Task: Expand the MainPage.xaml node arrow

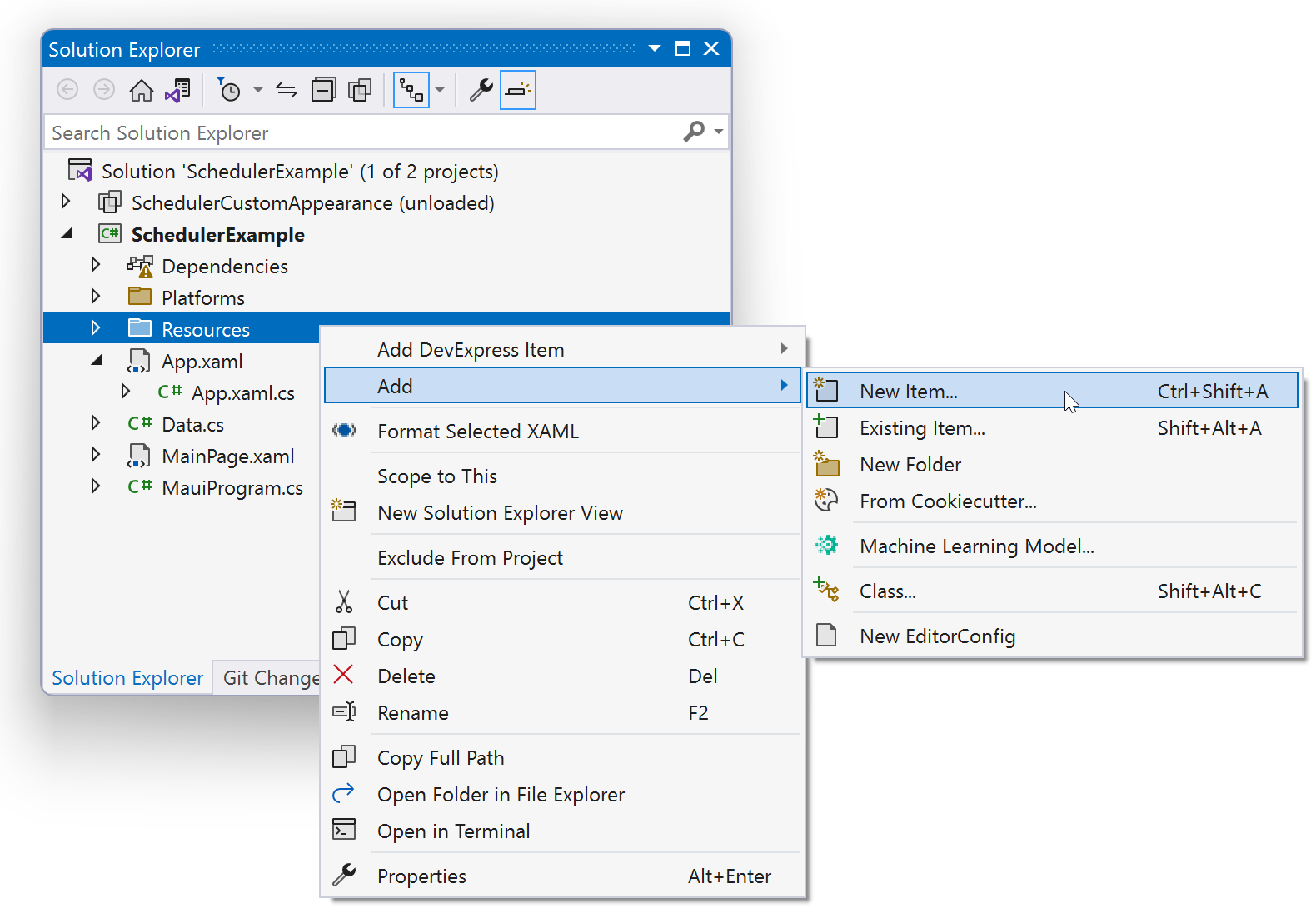Action: [x=96, y=455]
